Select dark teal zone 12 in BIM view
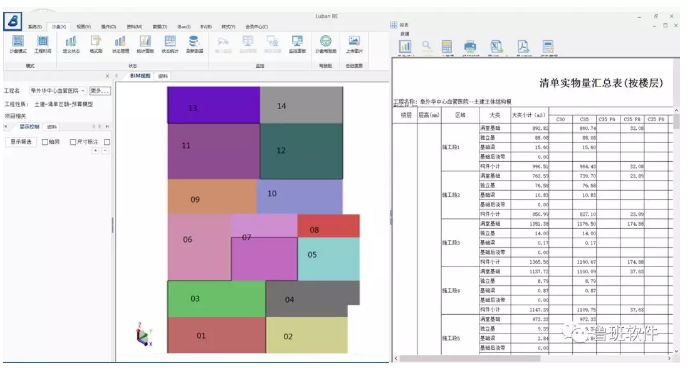 301,151
